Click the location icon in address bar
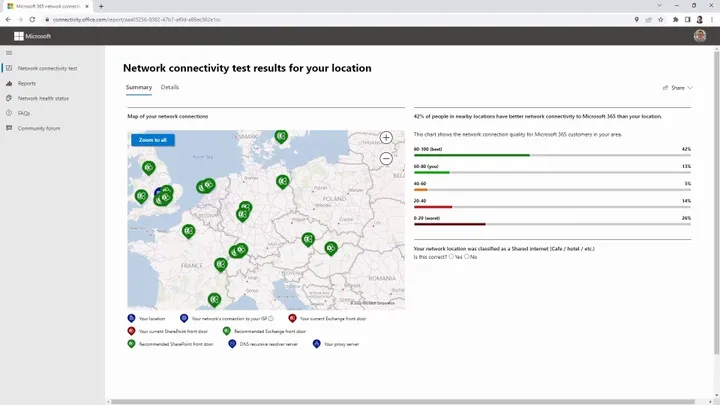 tap(636, 19)
